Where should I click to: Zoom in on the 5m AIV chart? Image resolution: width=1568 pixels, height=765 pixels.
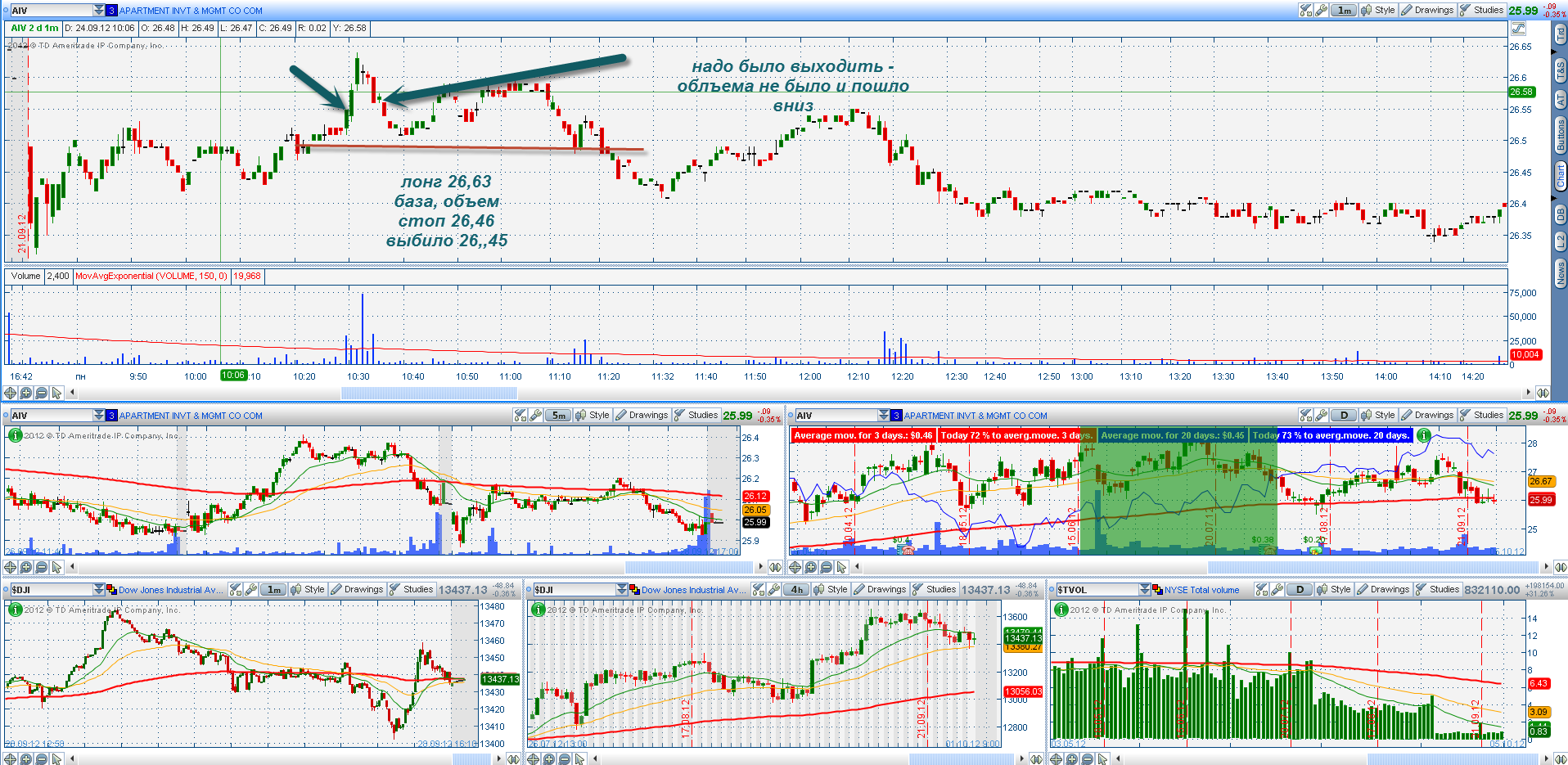[x=26, y=567]
